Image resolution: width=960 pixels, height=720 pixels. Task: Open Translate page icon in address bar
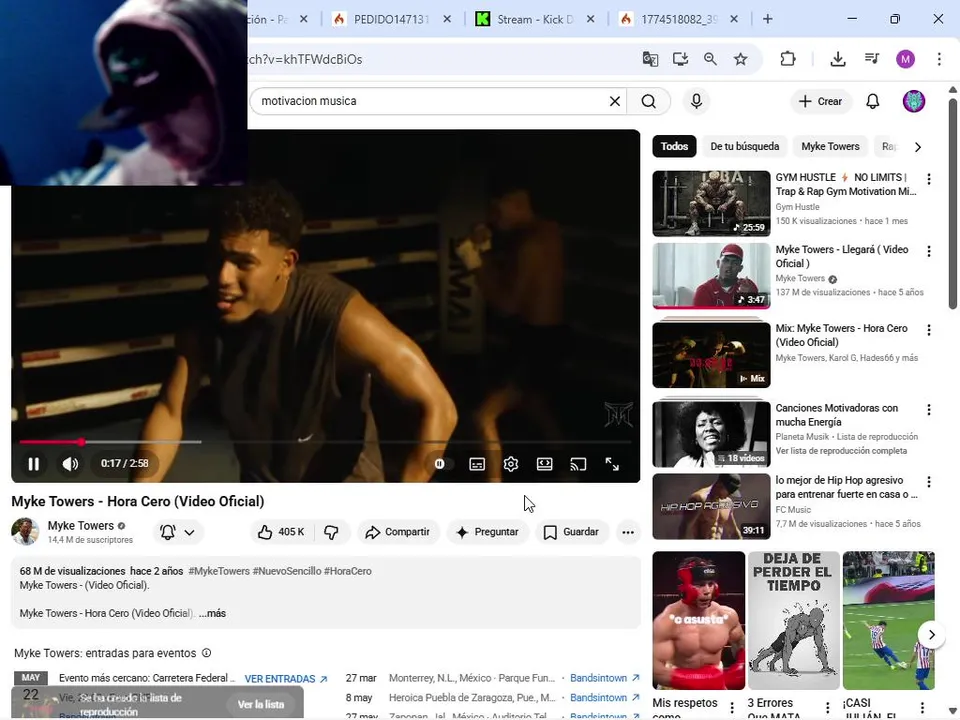pyautogui.click(x=650, y=59)
